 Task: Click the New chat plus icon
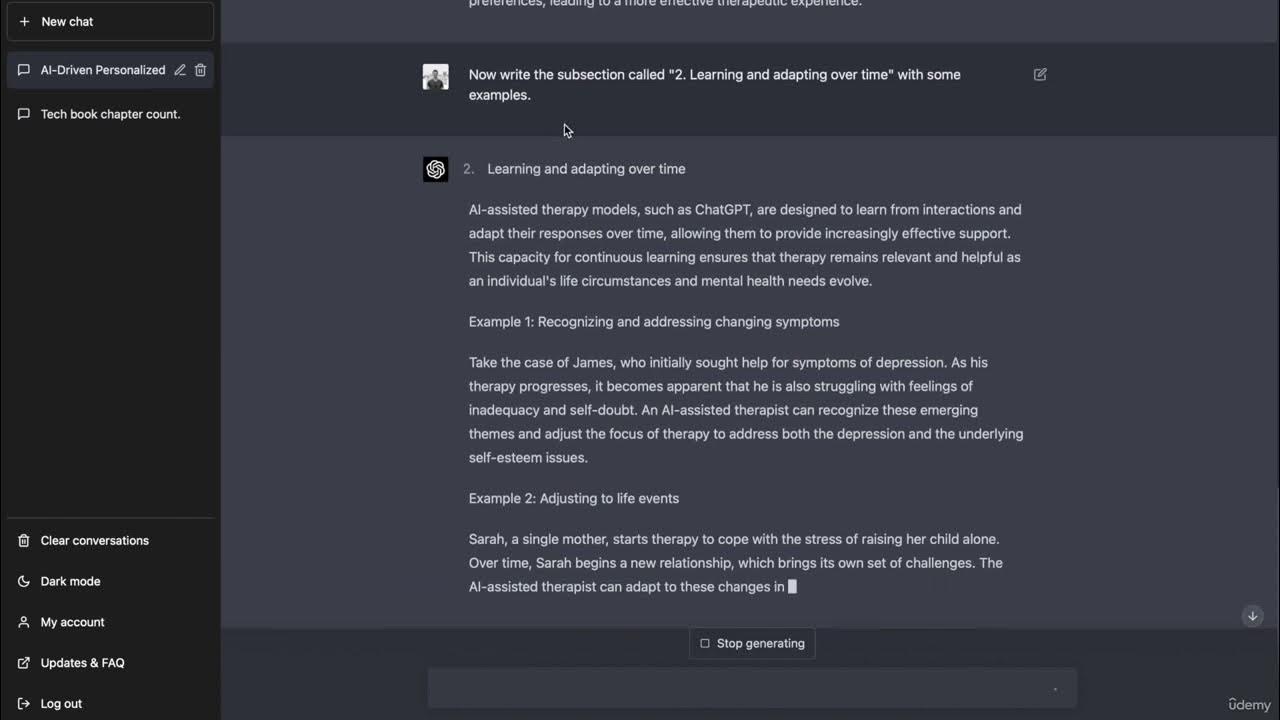(25, 21)
